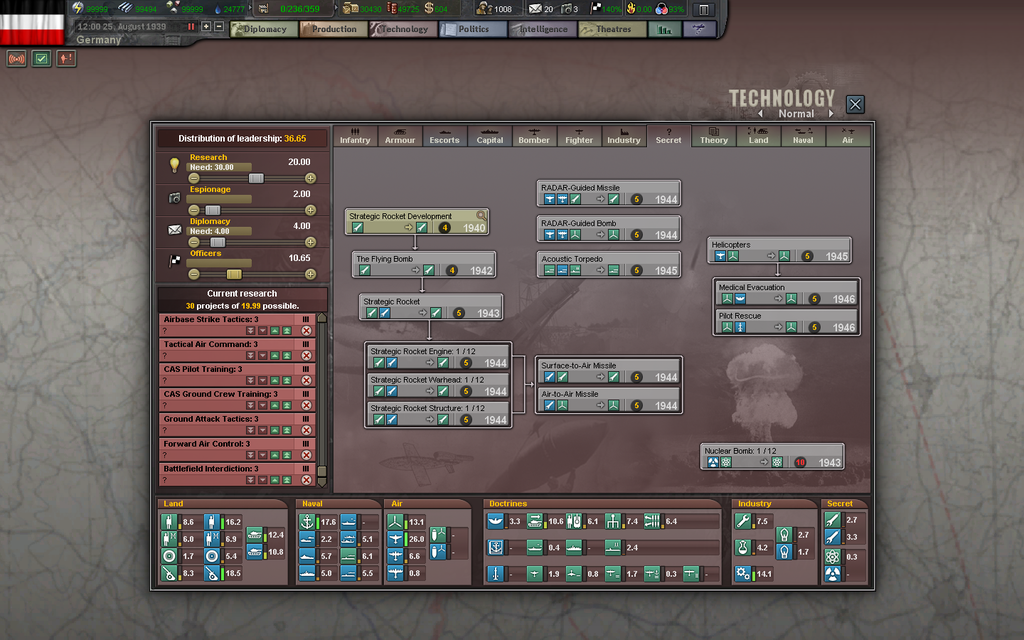
Task: Select the Industry technology tab
Action: point(624,136)
